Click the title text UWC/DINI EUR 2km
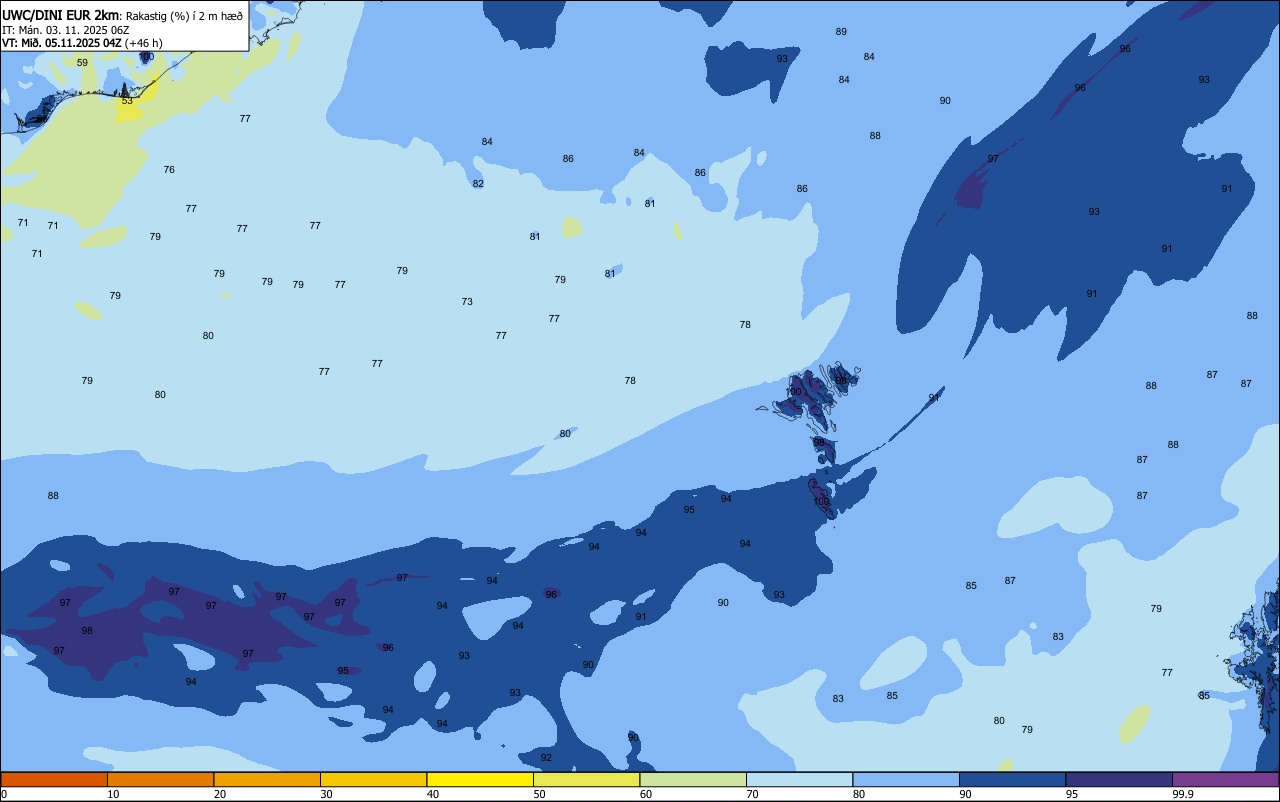This screenshot has width=1280, height=802. pos(60,15)
